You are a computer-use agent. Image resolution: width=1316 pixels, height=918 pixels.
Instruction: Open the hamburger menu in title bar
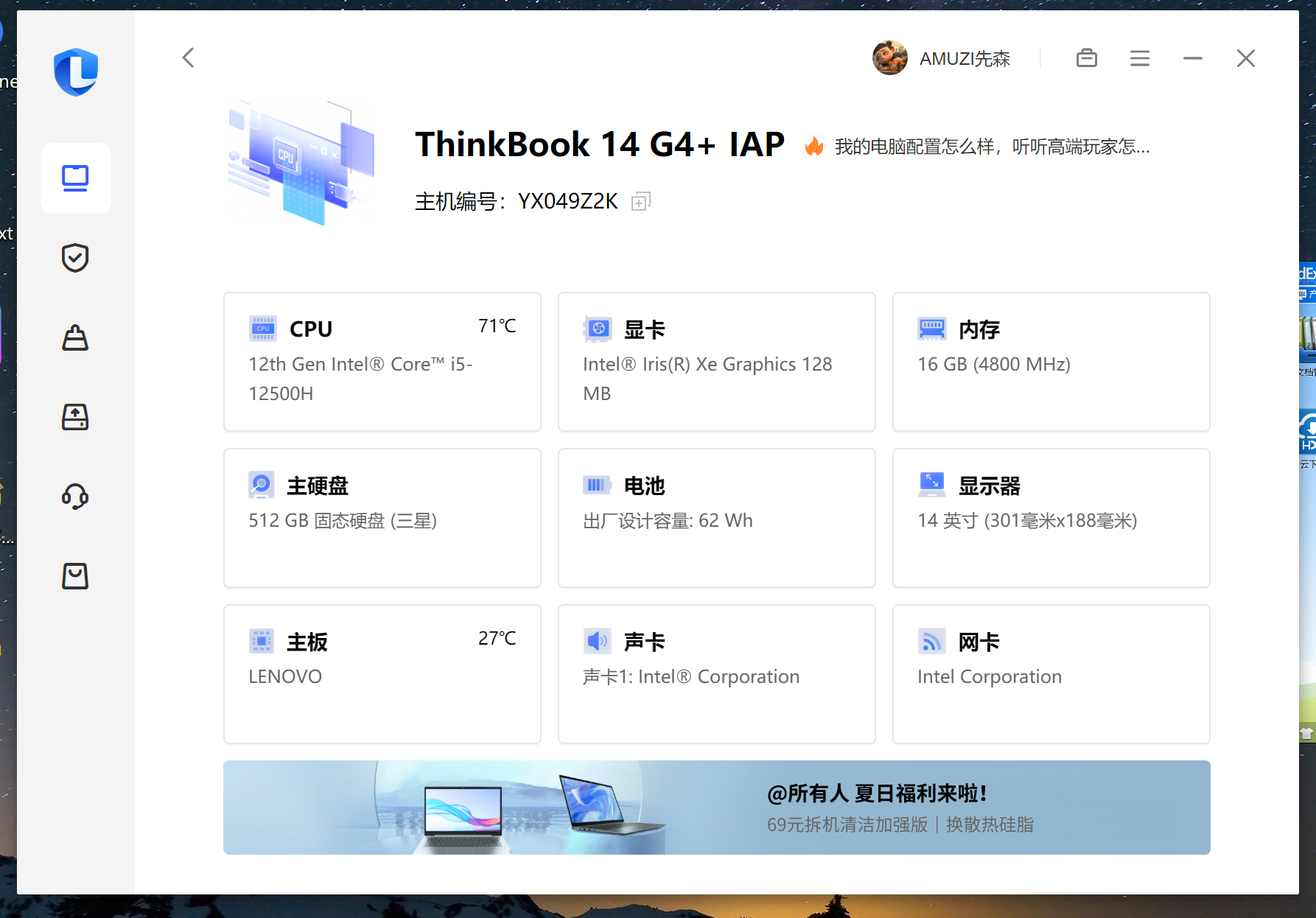click(x=1140, y=58)
